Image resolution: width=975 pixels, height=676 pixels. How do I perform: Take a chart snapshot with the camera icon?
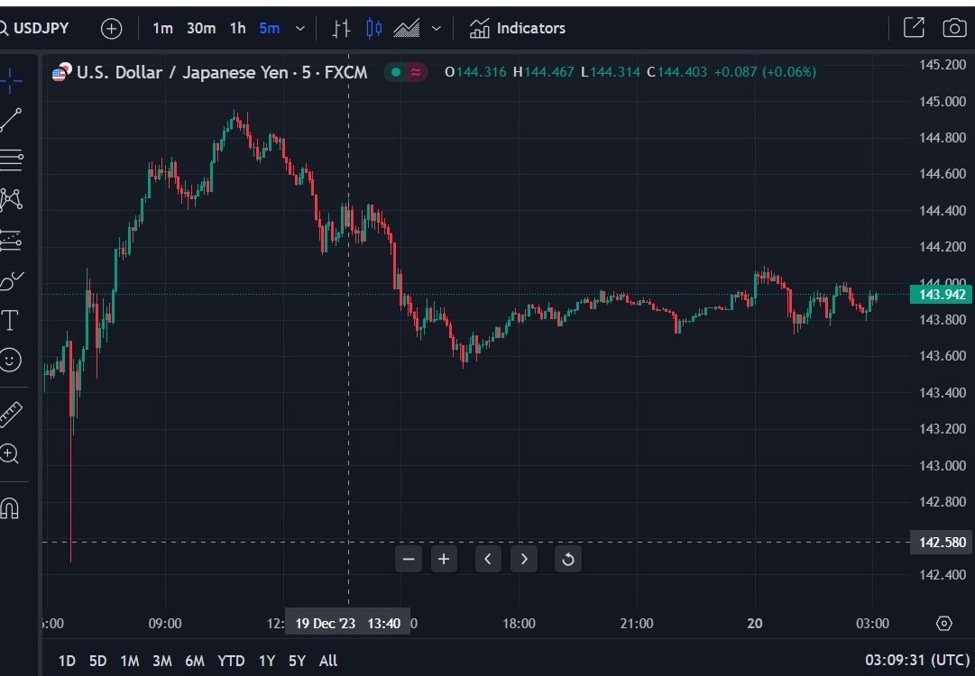[x=954, y=28]
